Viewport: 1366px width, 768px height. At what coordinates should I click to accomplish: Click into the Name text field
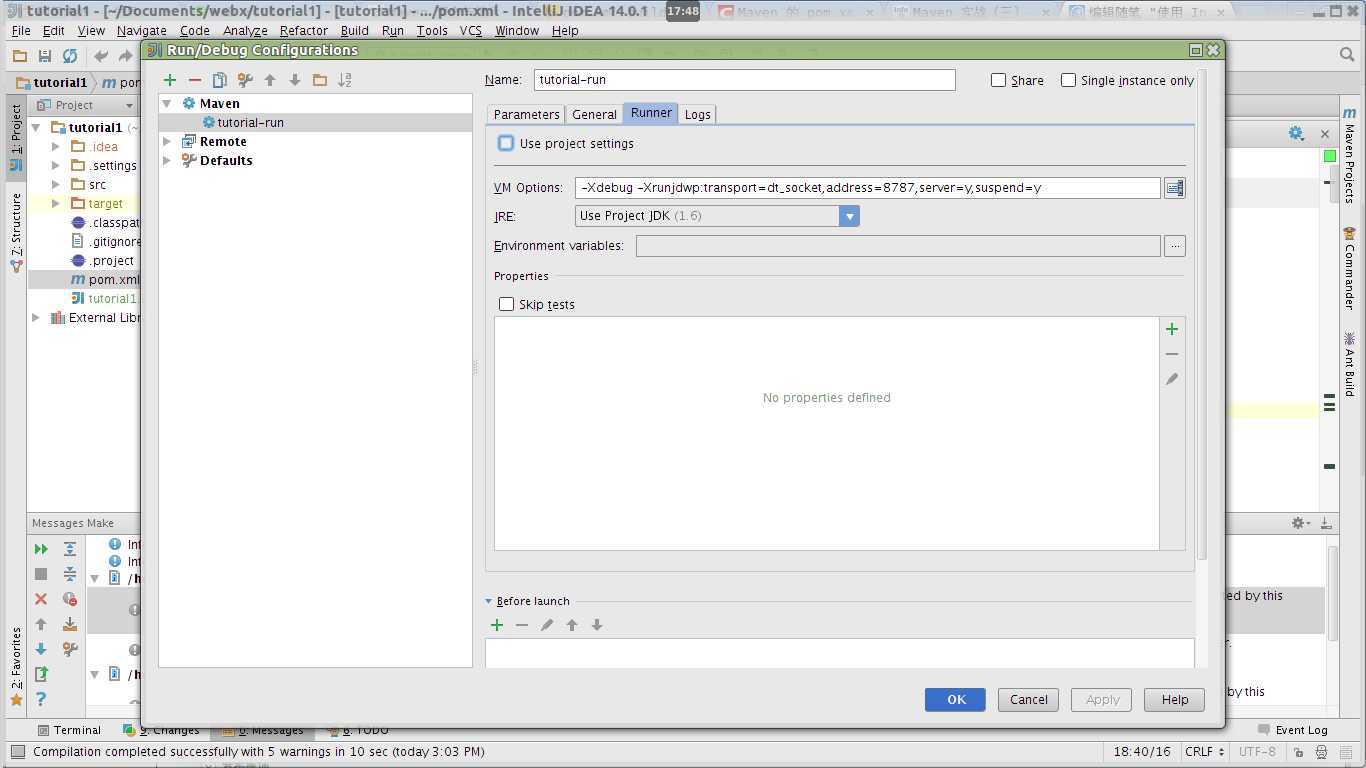[744, 80]
